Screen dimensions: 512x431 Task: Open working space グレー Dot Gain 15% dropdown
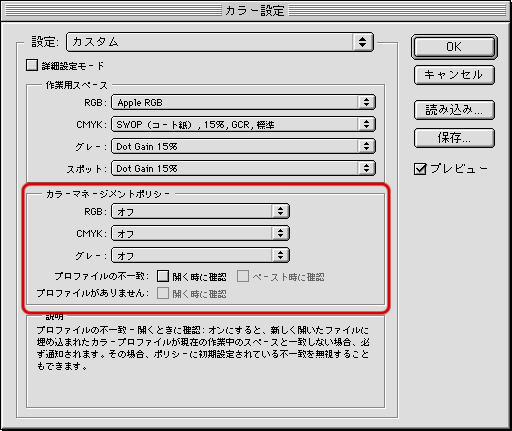tap(243, 146)
